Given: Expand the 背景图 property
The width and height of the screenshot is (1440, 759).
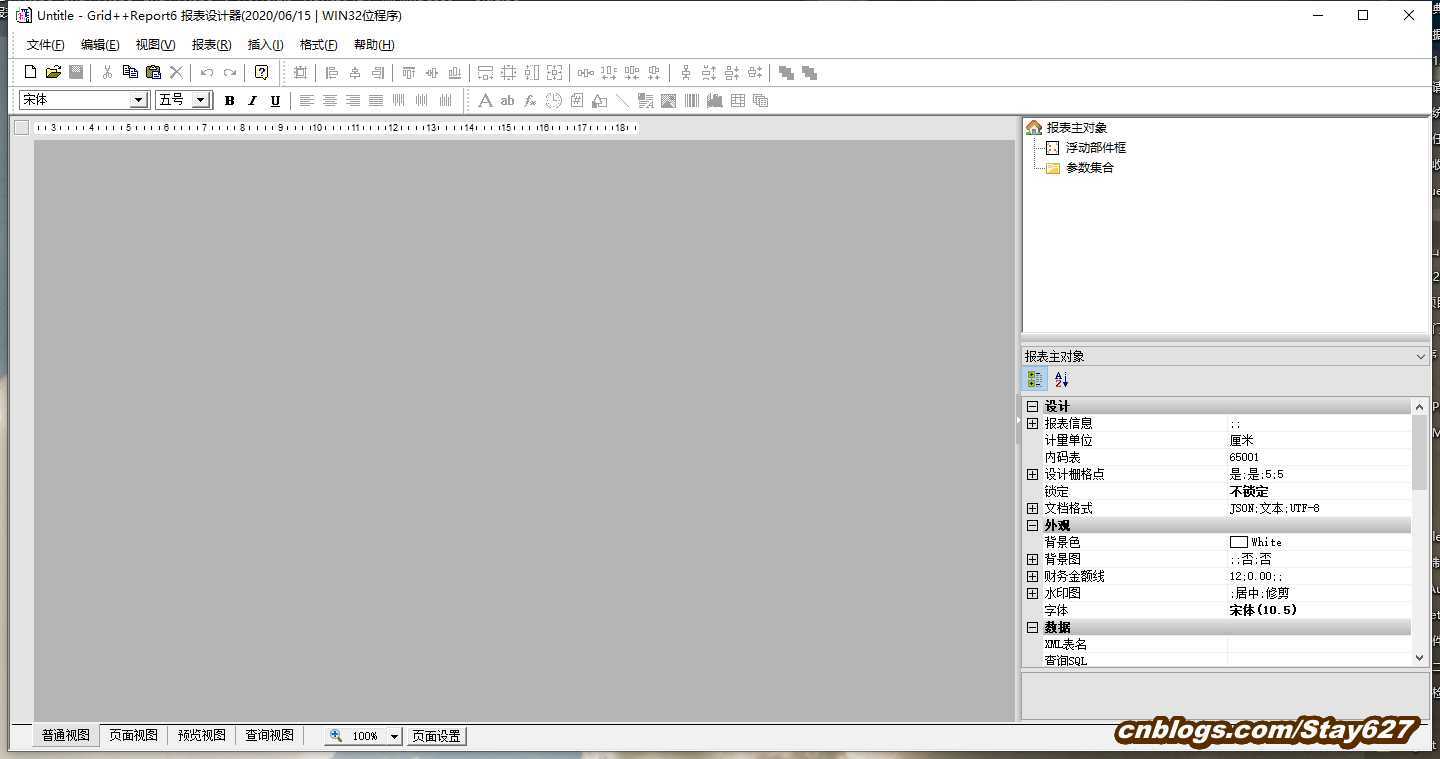Looking at the screenshot, I should click(1033, 559).
